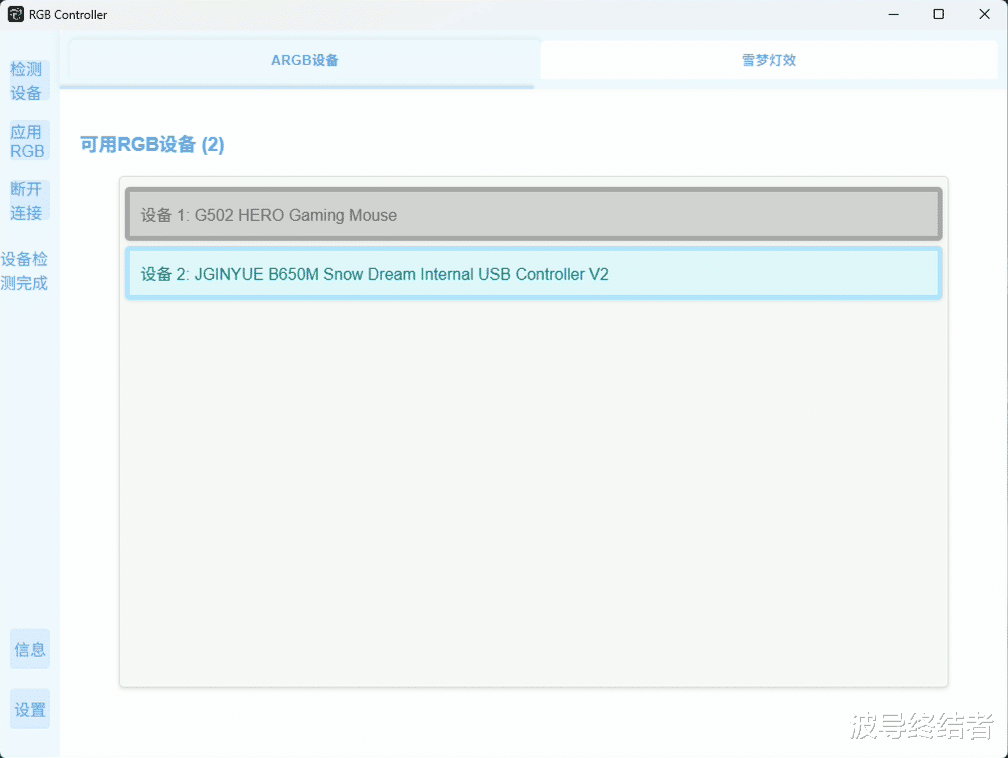Close the RGB Controller window
Screen dimensions: 1008x758
tap(984, 14)
